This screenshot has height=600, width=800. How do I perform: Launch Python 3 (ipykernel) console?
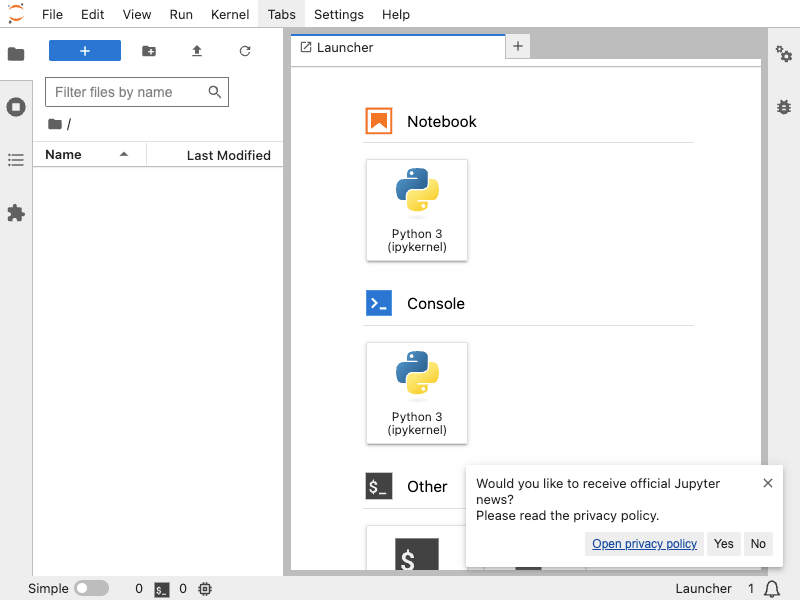(x=417, y=393)
